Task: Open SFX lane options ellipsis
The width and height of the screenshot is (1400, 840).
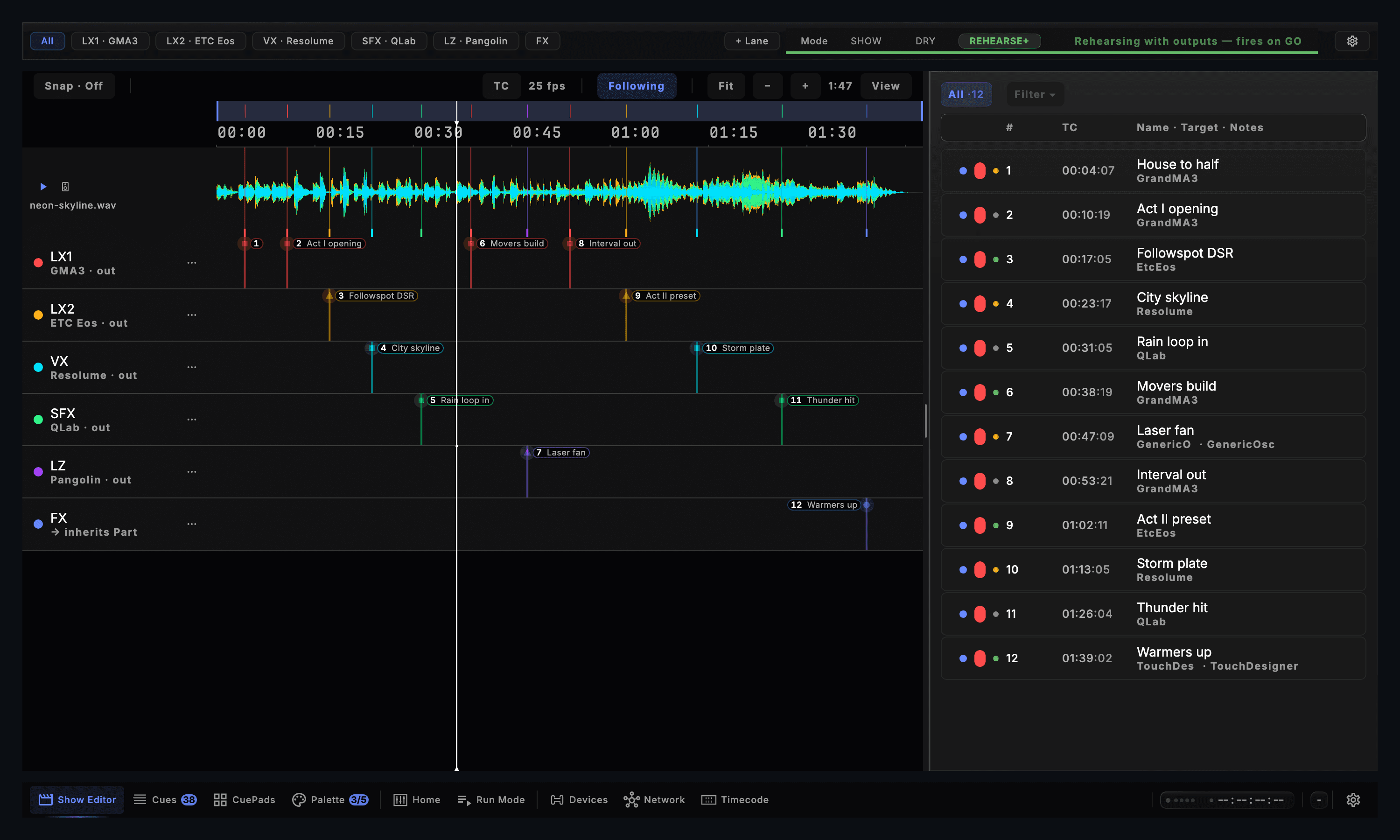Action: tap(192, 420)
